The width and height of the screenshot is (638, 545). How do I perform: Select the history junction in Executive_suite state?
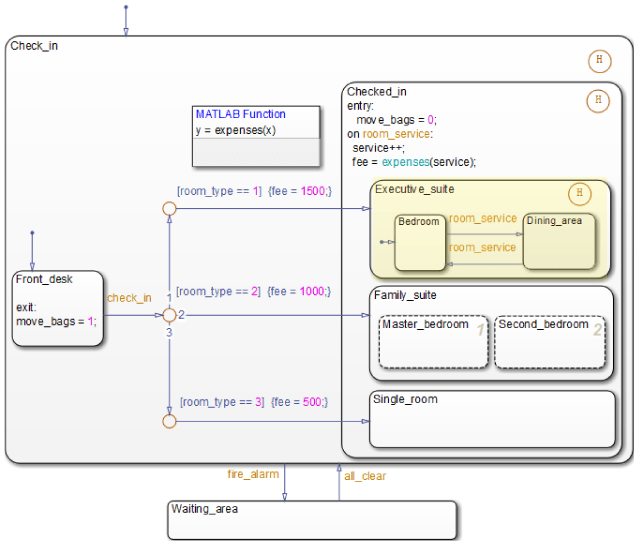579,194
